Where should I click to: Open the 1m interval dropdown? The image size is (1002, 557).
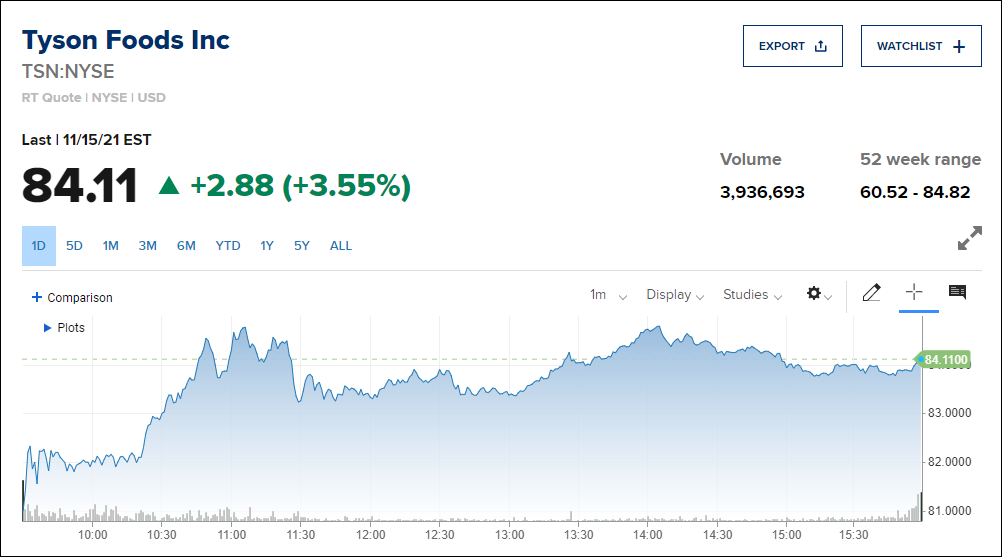[608, 295]
